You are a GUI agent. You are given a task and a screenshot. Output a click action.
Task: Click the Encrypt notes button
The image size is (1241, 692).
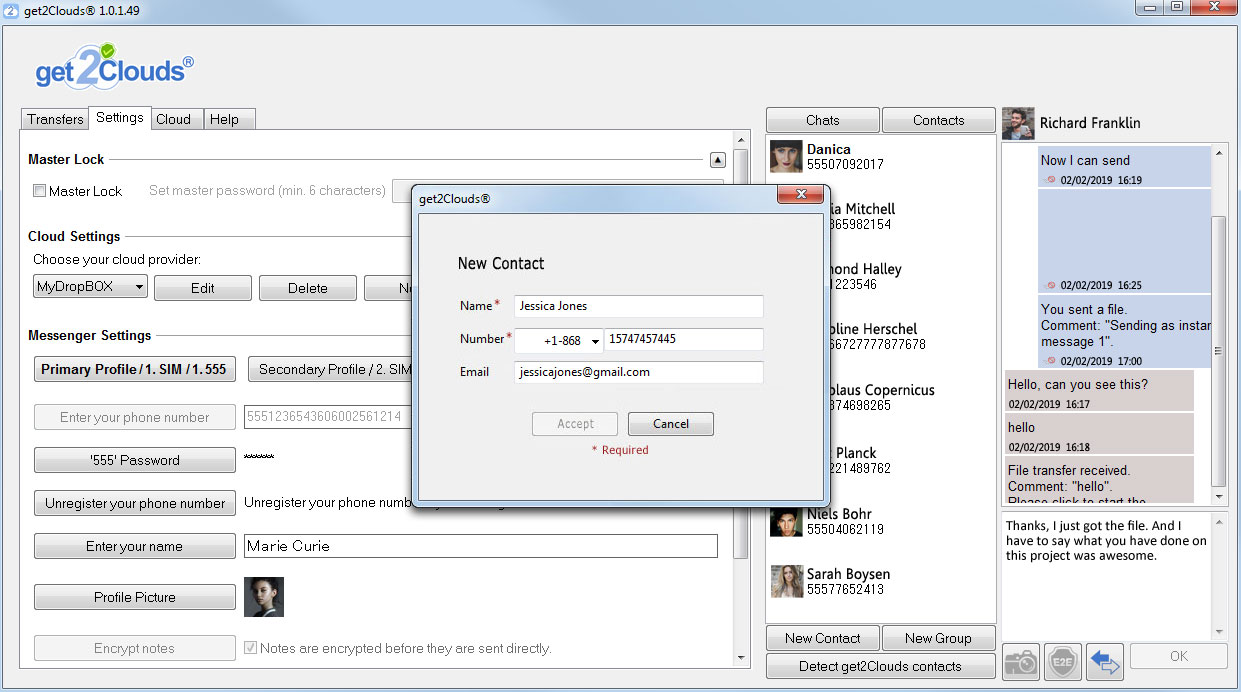(x=135, y=648)
